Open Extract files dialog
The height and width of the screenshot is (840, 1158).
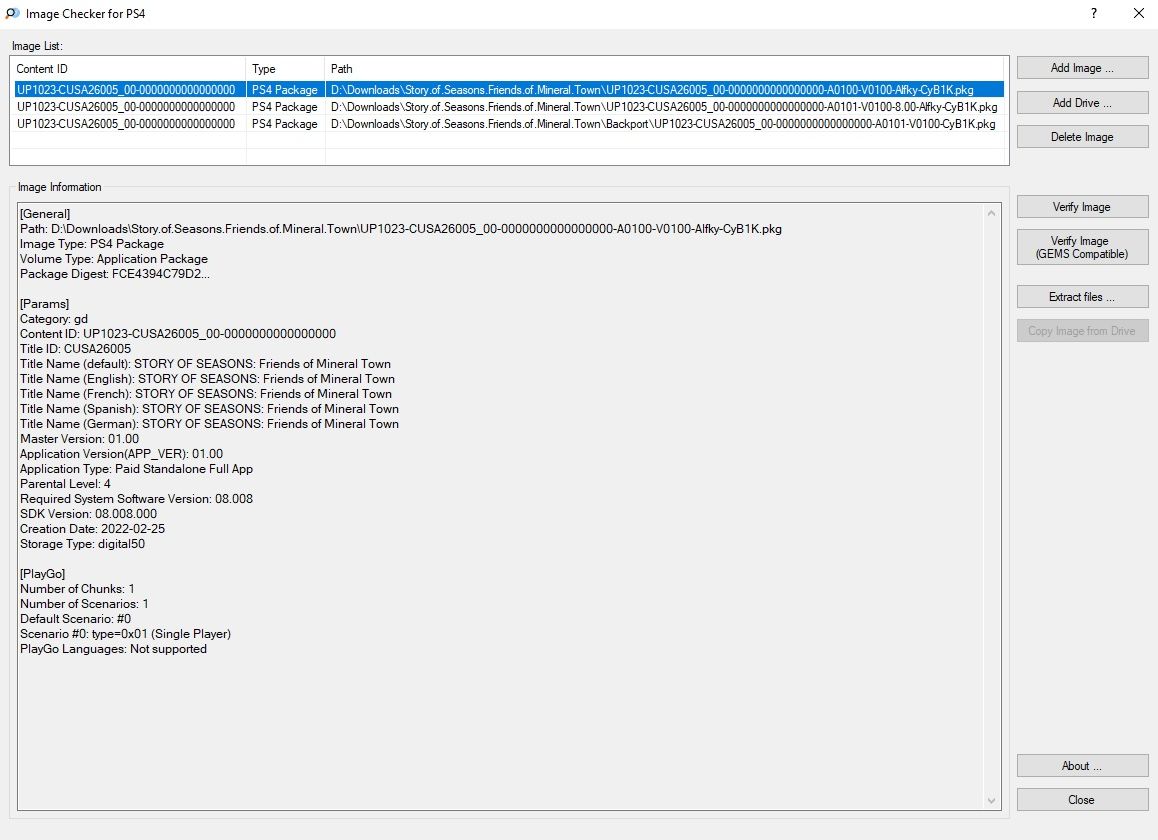click(1082, 297)
